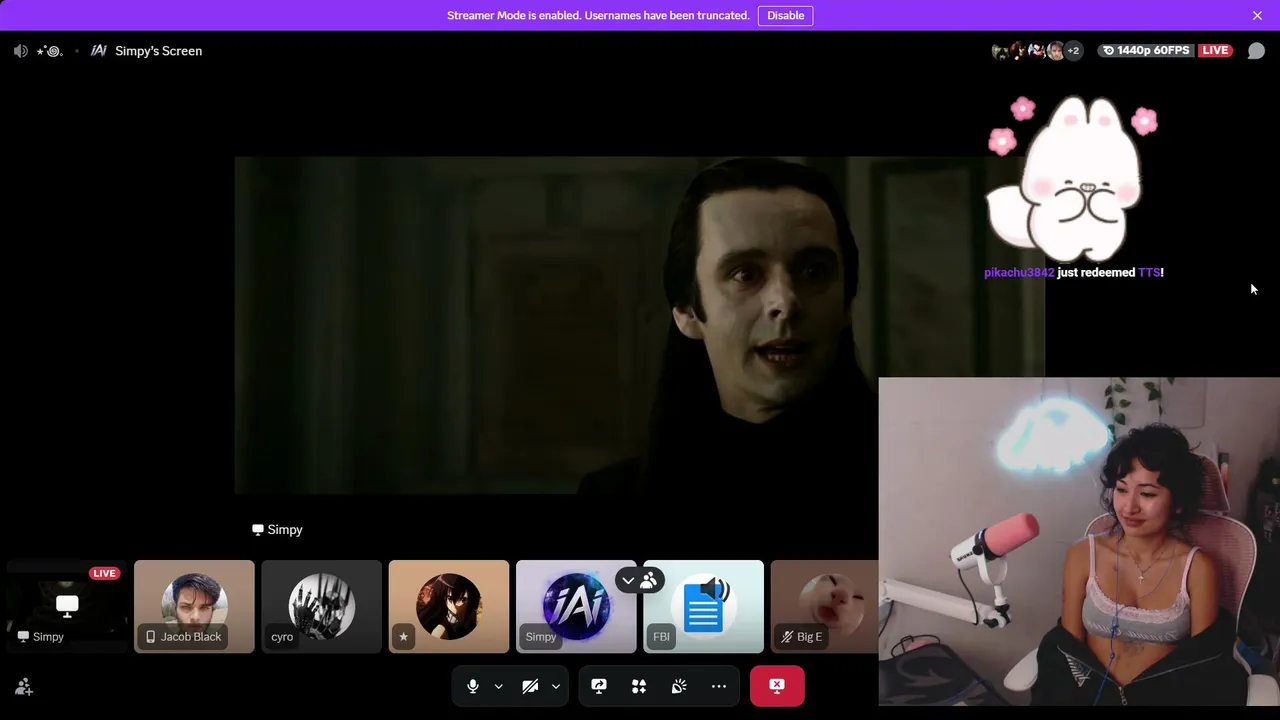Toggle the microphone mute button
The height and width of the screenshot is (720, 1280).
[x=473, y=686]
